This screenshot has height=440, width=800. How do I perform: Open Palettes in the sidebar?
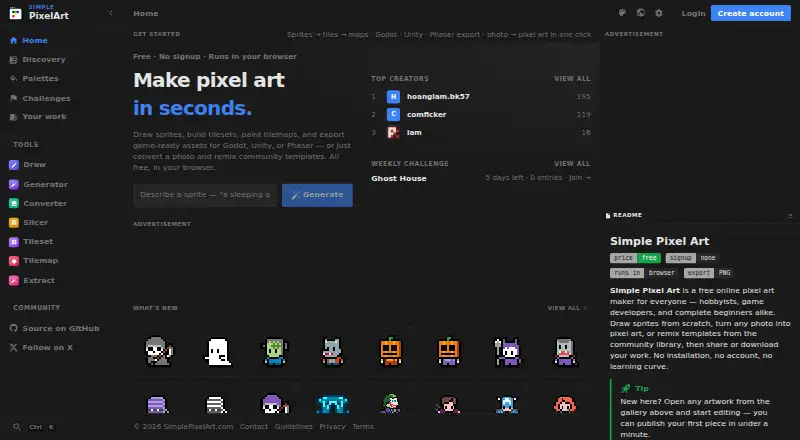tap(34, 78)
